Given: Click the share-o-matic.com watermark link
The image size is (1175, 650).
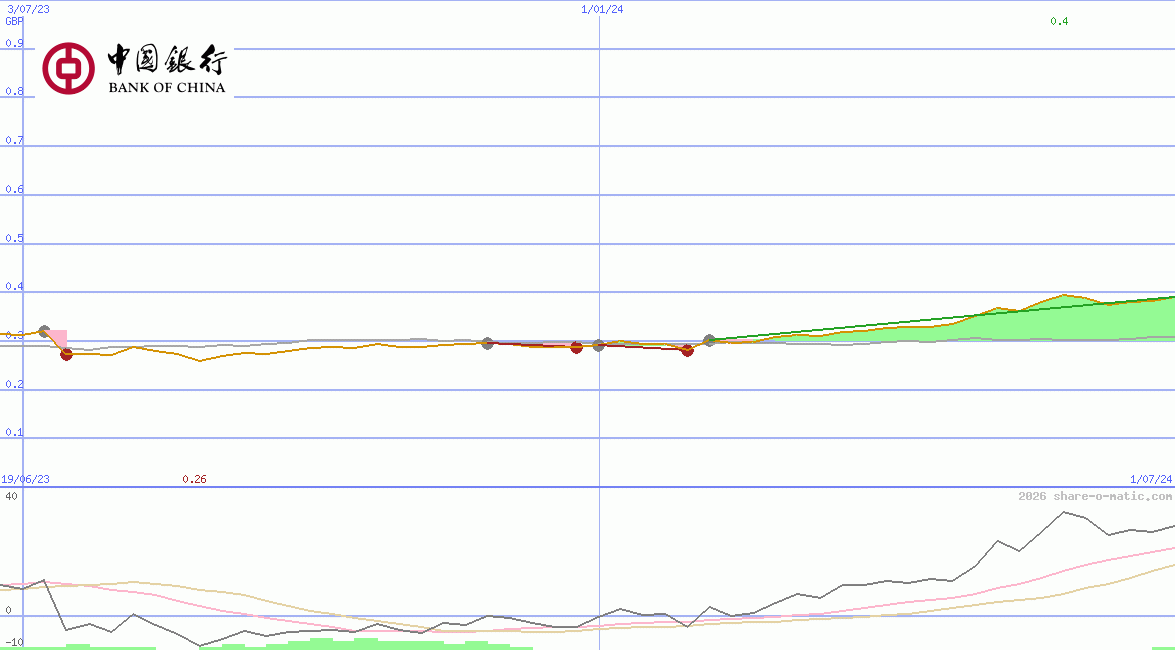Looking at the screenshot, I should tap(1095, 496).
